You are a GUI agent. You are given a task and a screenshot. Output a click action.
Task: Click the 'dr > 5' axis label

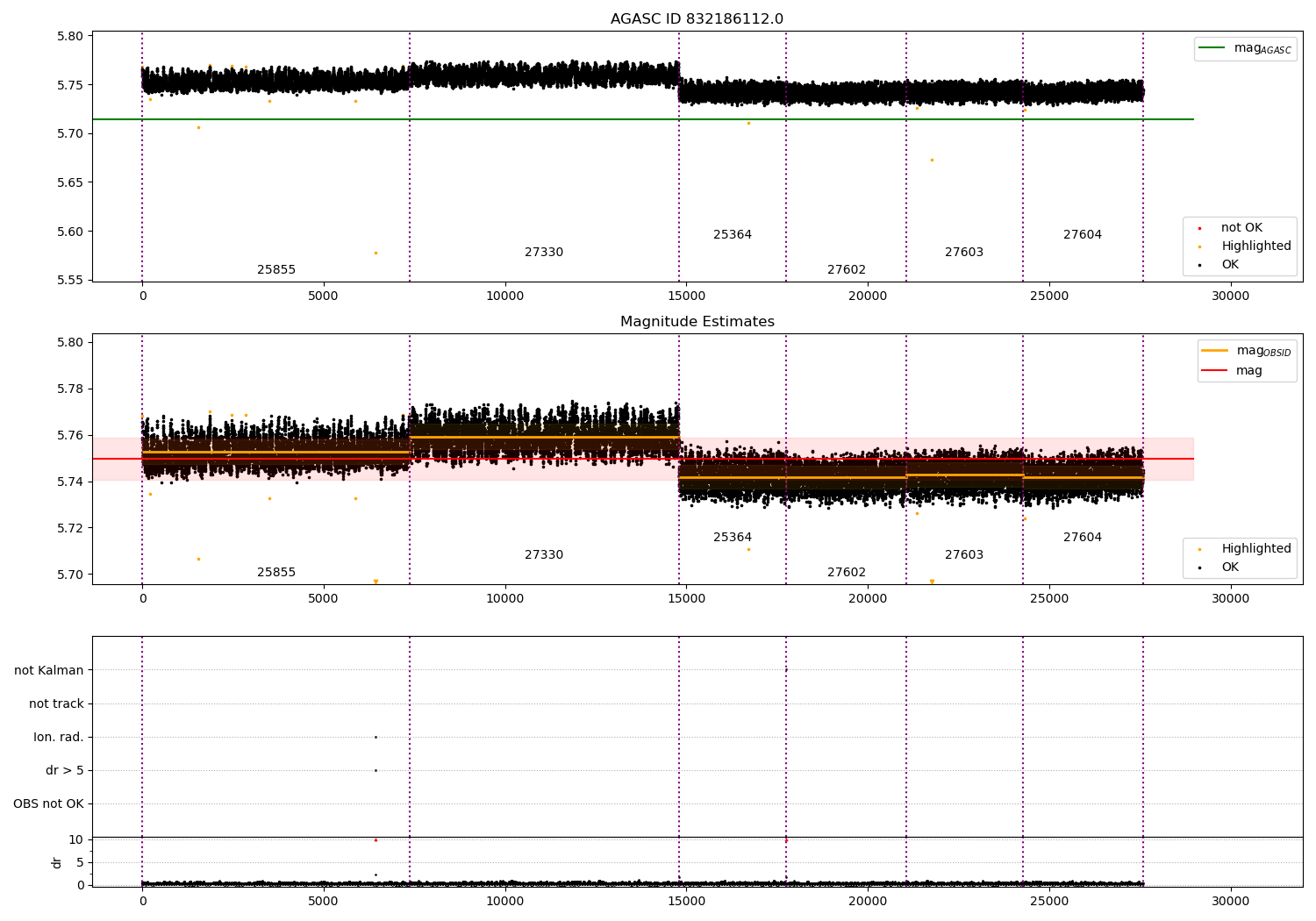(x=65, y=771)
